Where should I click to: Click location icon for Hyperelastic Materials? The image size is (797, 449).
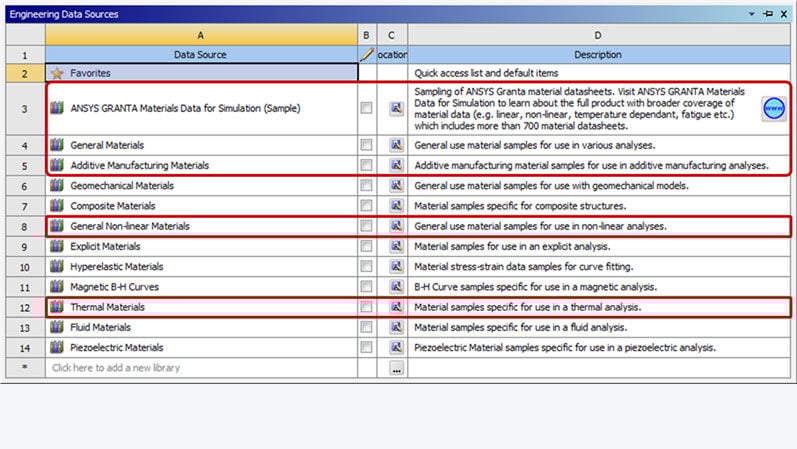(x=396, y=267)
